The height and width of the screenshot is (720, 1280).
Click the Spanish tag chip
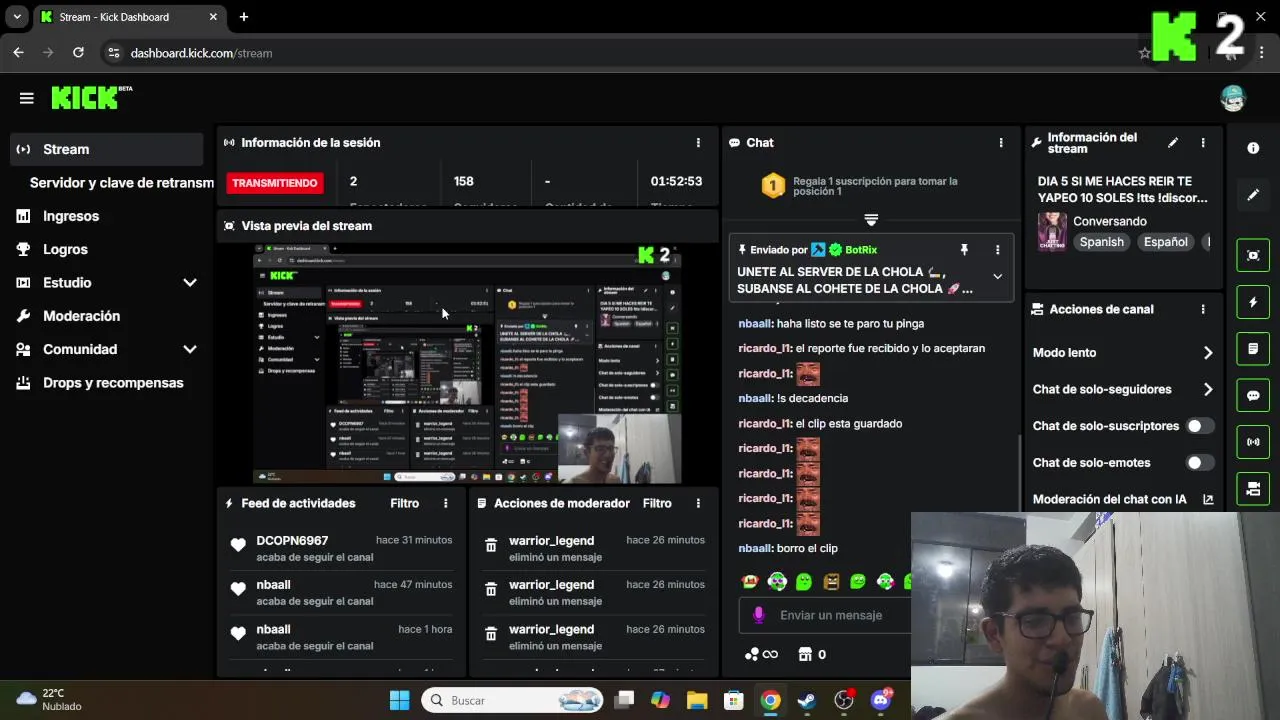(x=1101, y=242)
